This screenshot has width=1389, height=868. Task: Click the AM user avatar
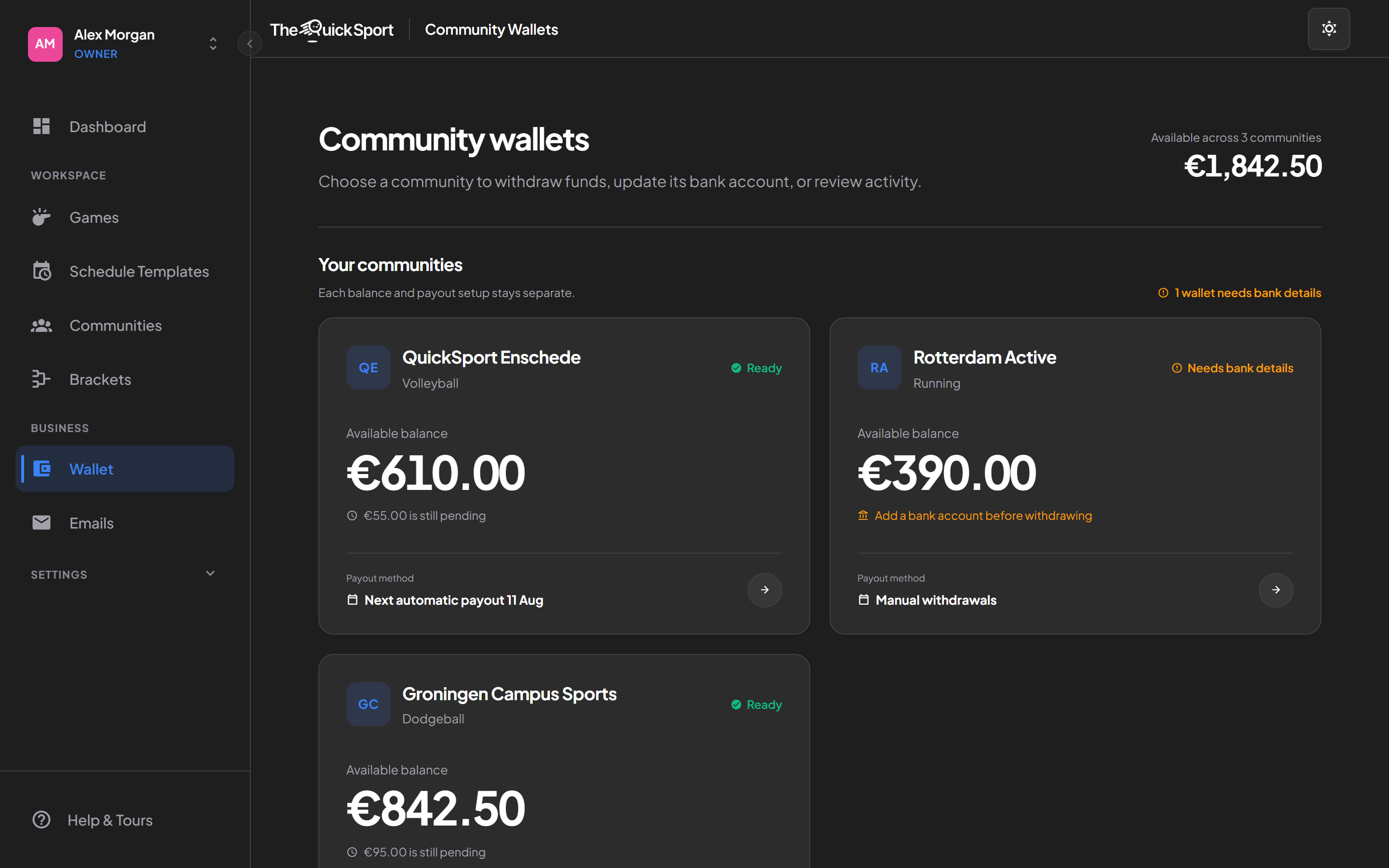point(45,43)
